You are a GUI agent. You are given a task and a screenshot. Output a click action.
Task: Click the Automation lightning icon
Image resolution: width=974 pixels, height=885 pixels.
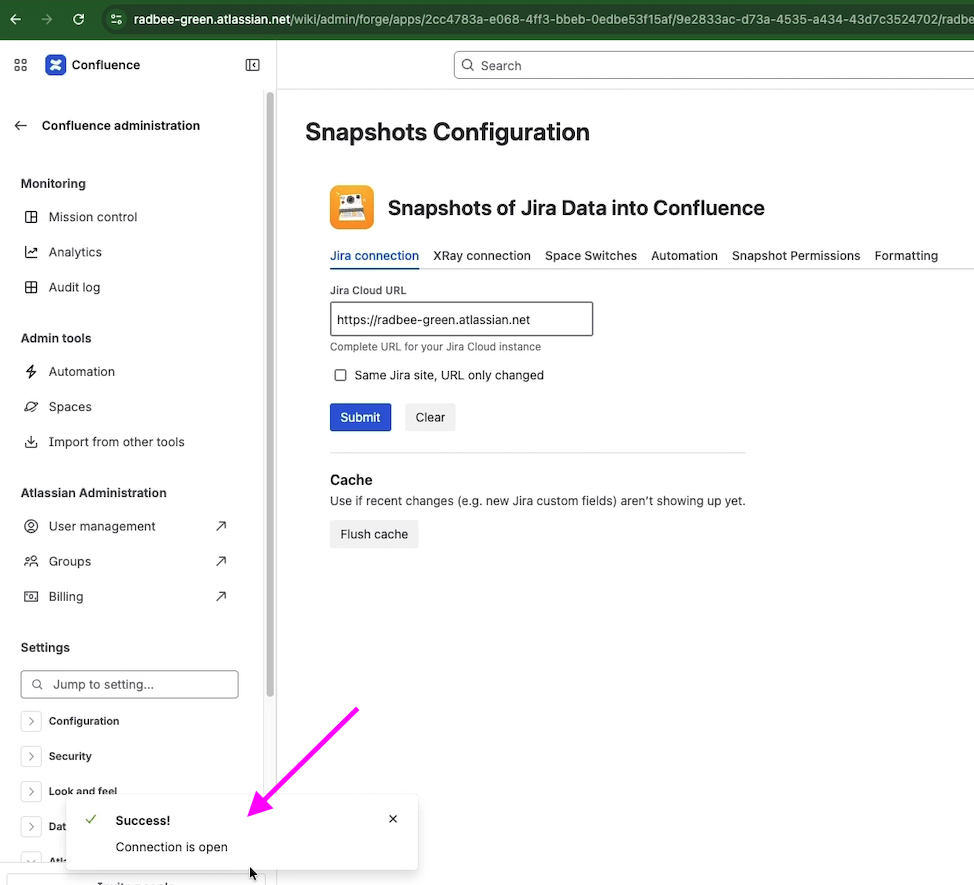[31, 371]
